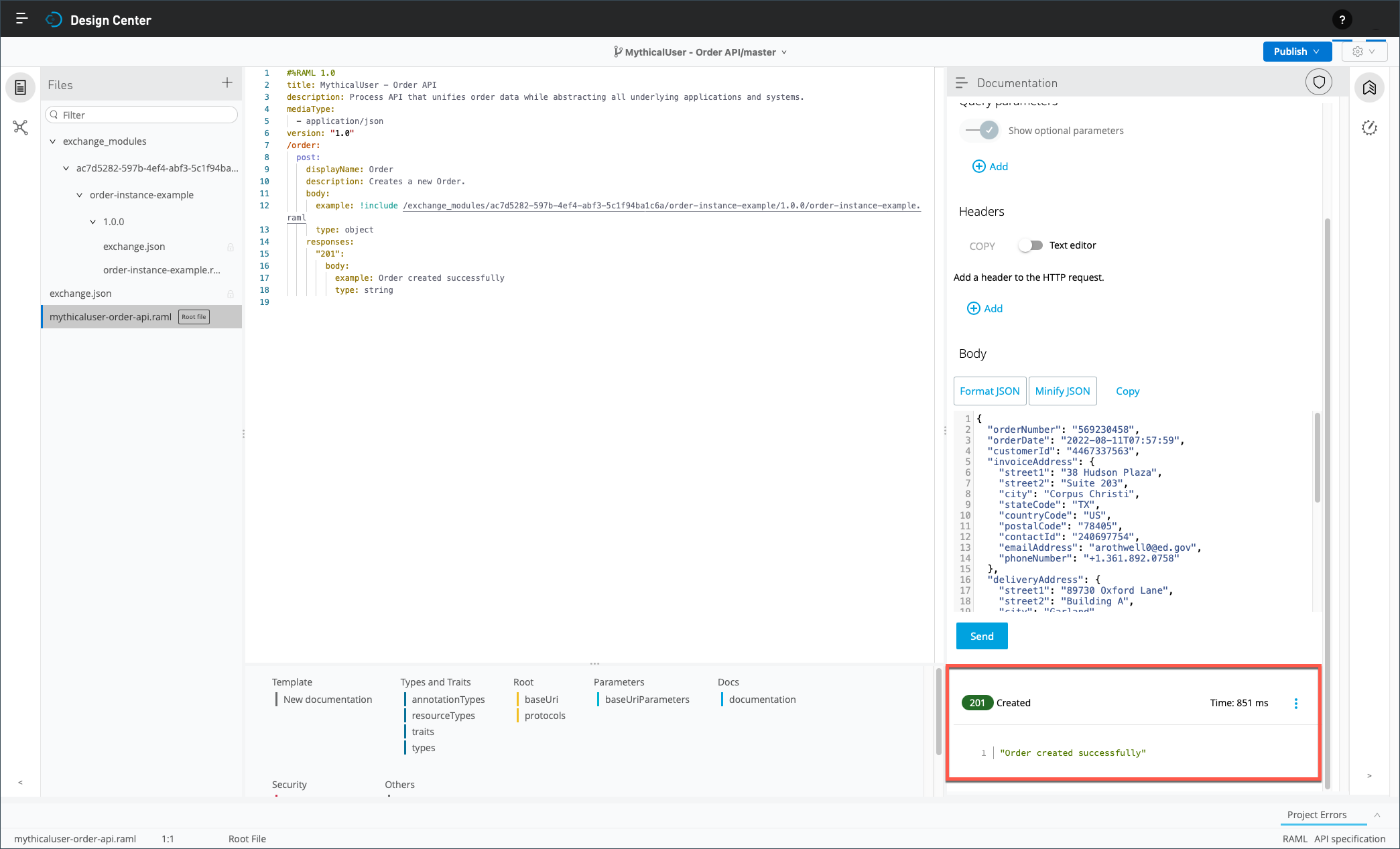Enable the Headers Text editor toggle
The image size is (1400, 849).
[1031, 245]
